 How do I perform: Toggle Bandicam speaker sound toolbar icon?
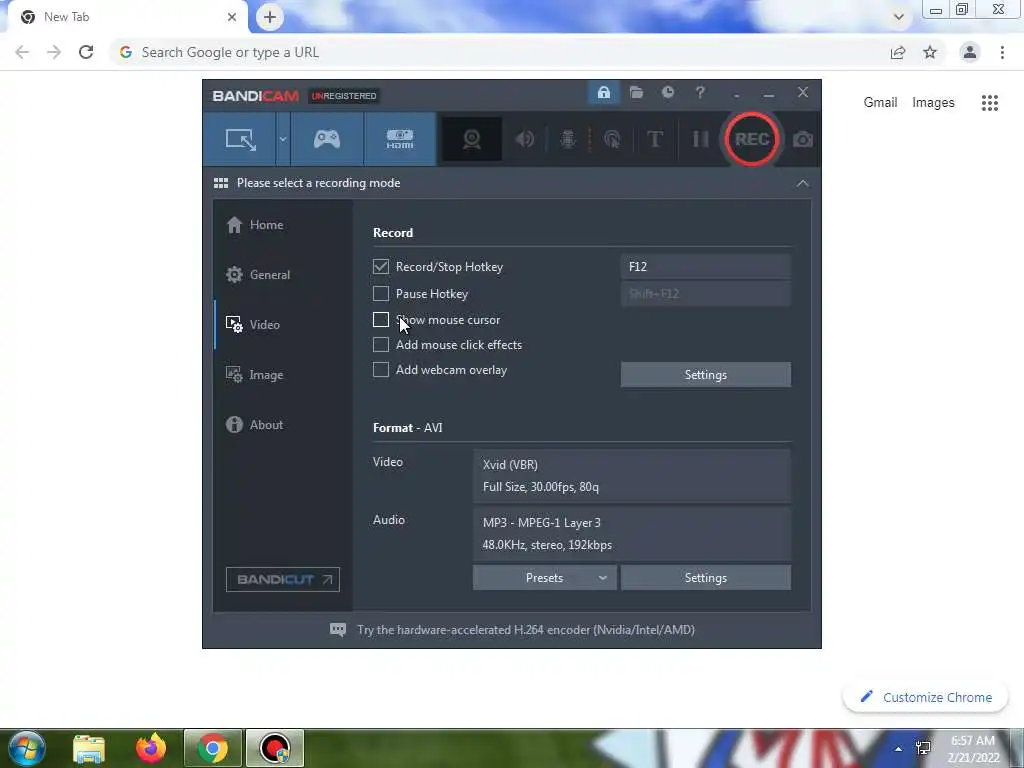(x=524, y=139)
